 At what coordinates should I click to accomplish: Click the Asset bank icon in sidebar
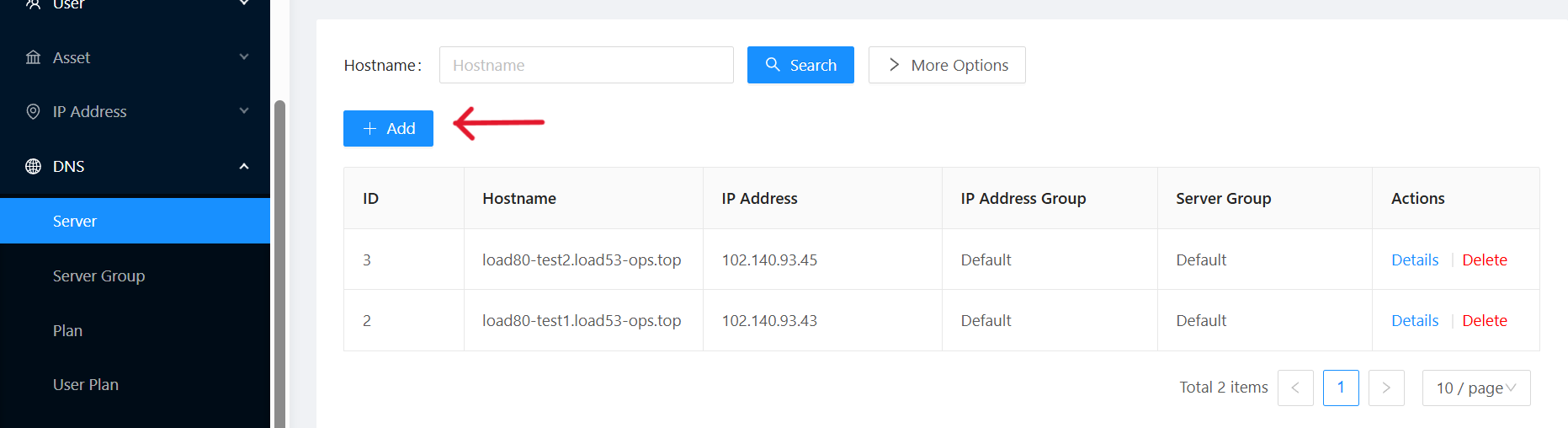33,57
